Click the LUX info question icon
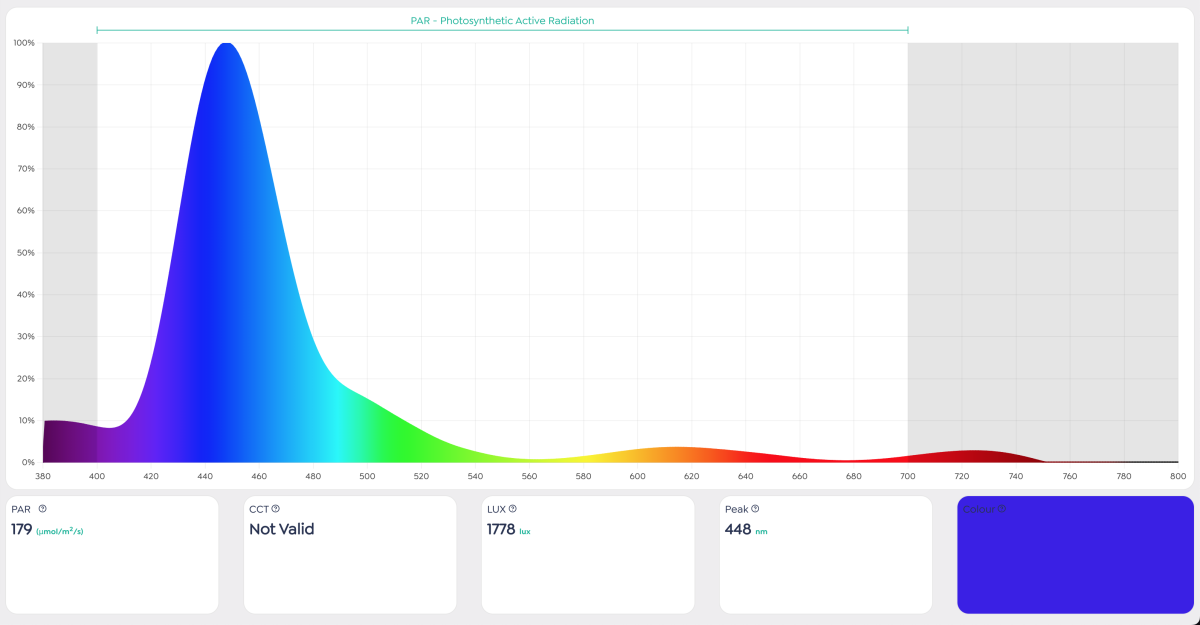 (513, 509)
